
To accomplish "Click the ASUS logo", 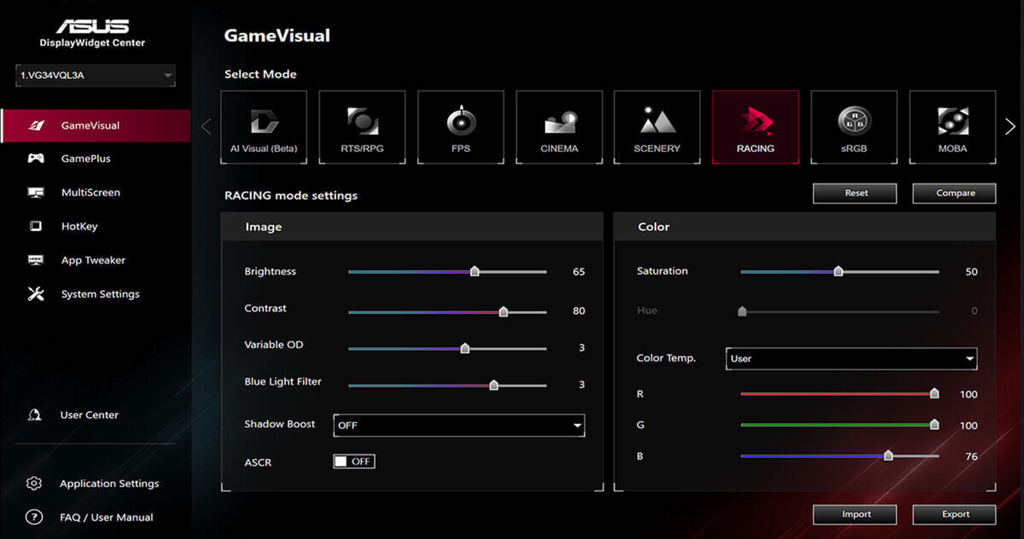I will pos(93,26).
